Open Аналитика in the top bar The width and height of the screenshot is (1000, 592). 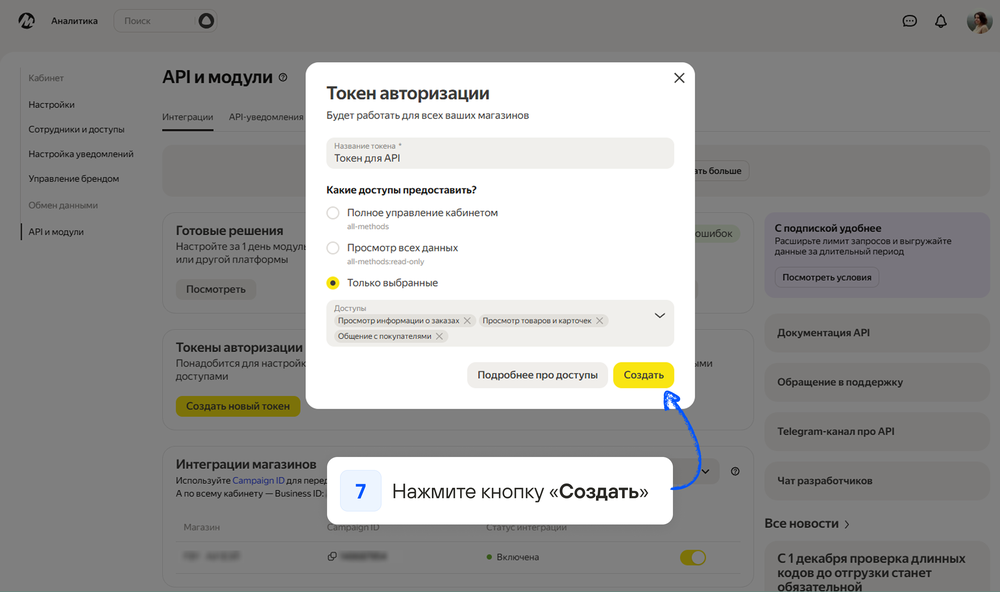(x=75, y=21)
